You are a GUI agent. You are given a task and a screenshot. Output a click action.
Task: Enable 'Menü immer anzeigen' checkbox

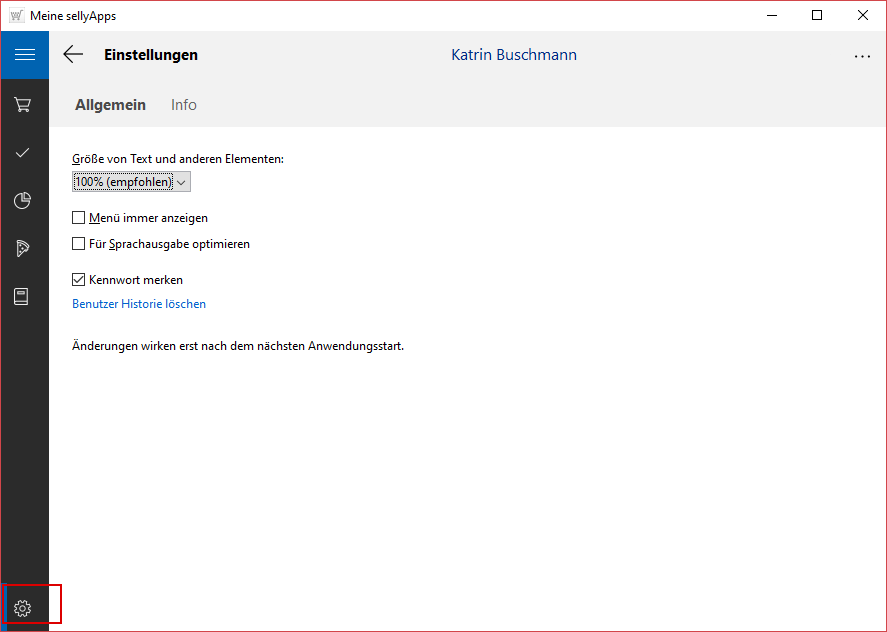79,218
